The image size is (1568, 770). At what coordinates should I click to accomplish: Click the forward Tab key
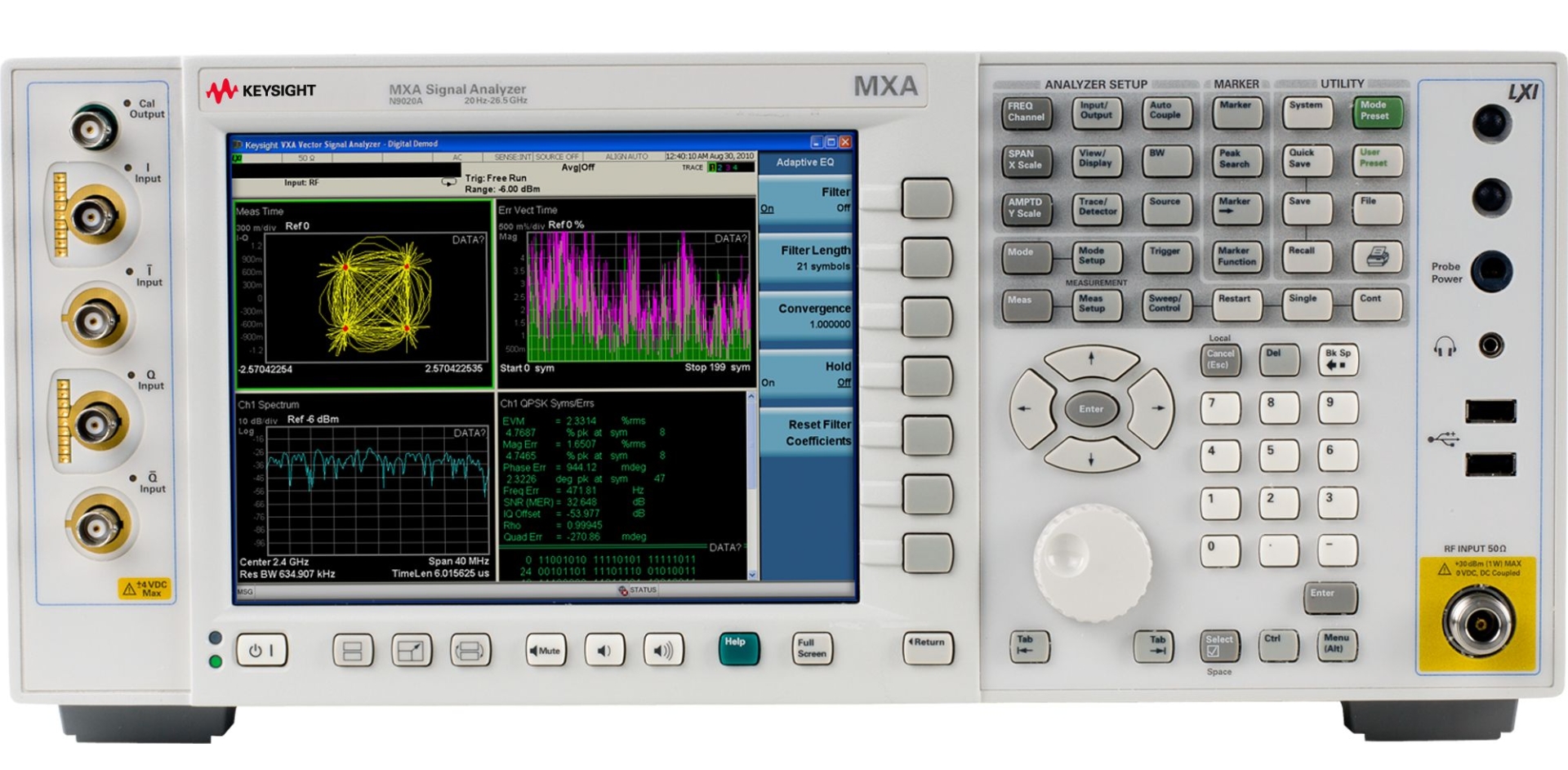1155,647
